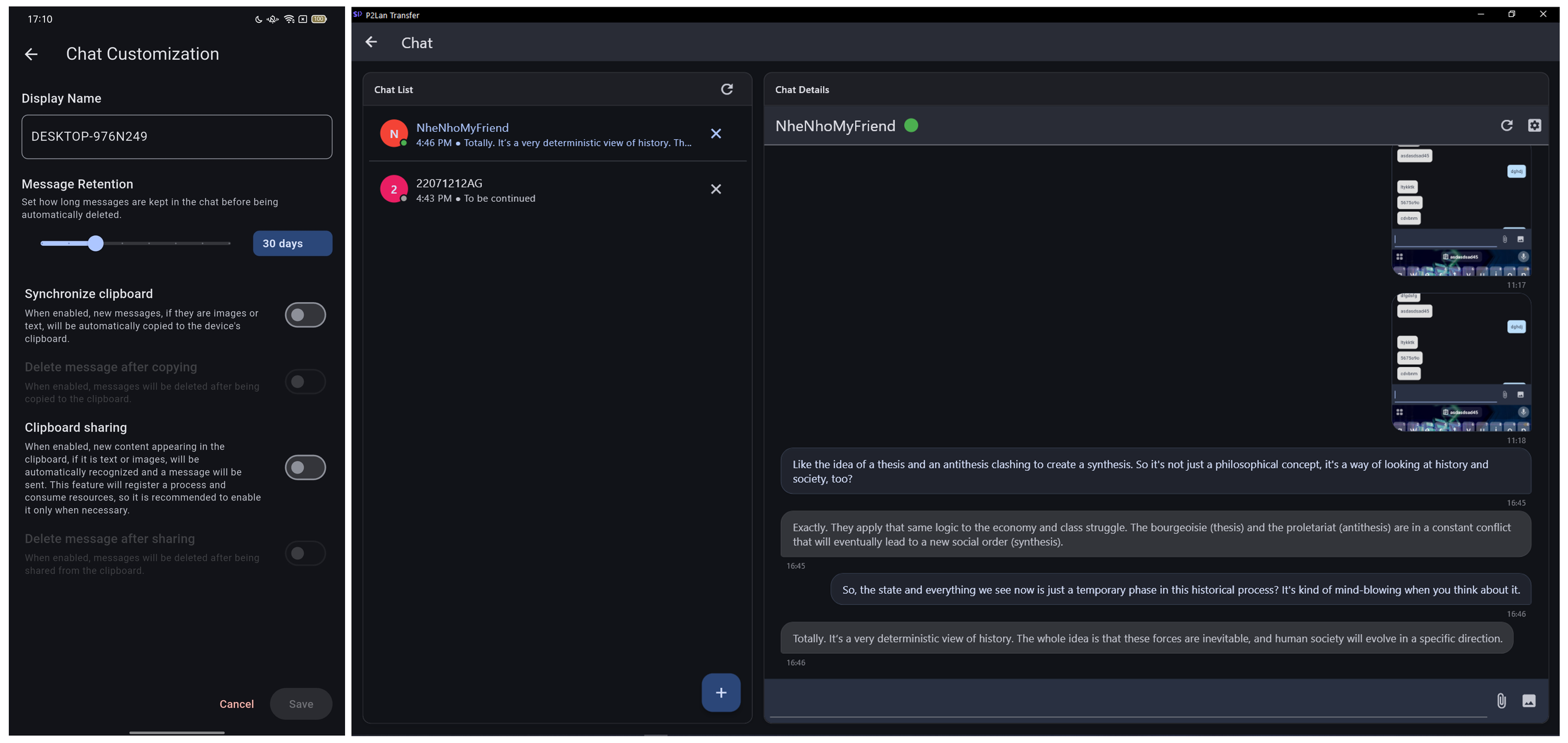Remove NheNhoMyFriend chat from list

(x=715, y=133)
